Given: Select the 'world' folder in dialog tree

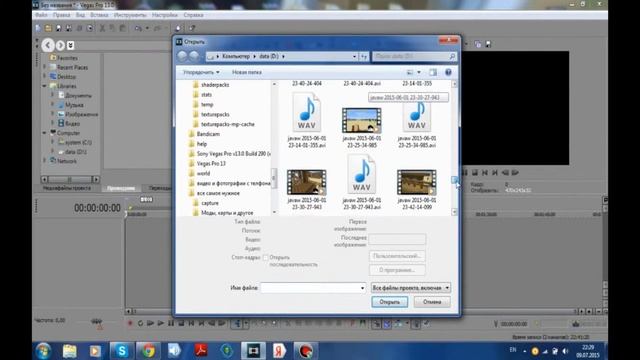Looking at the screenshot, I should coord(203,173).
